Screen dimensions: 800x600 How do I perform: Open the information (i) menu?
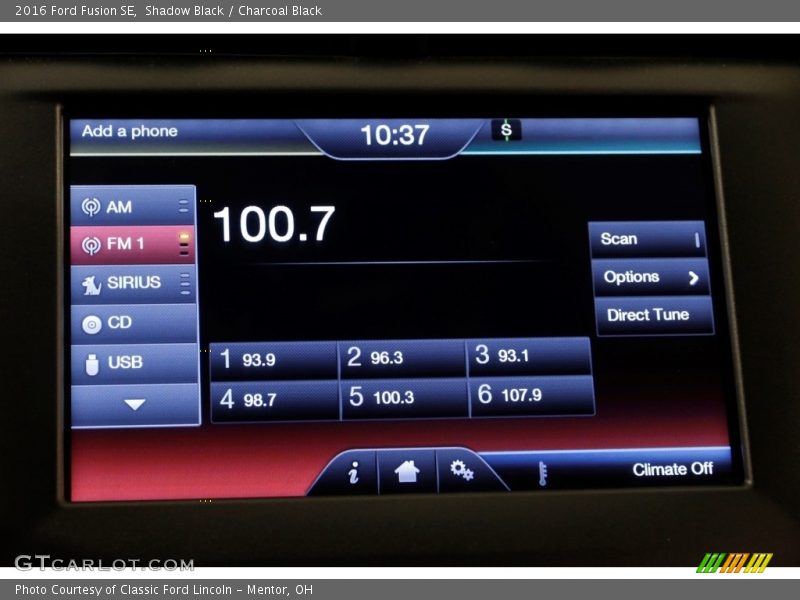pos(353,472)
